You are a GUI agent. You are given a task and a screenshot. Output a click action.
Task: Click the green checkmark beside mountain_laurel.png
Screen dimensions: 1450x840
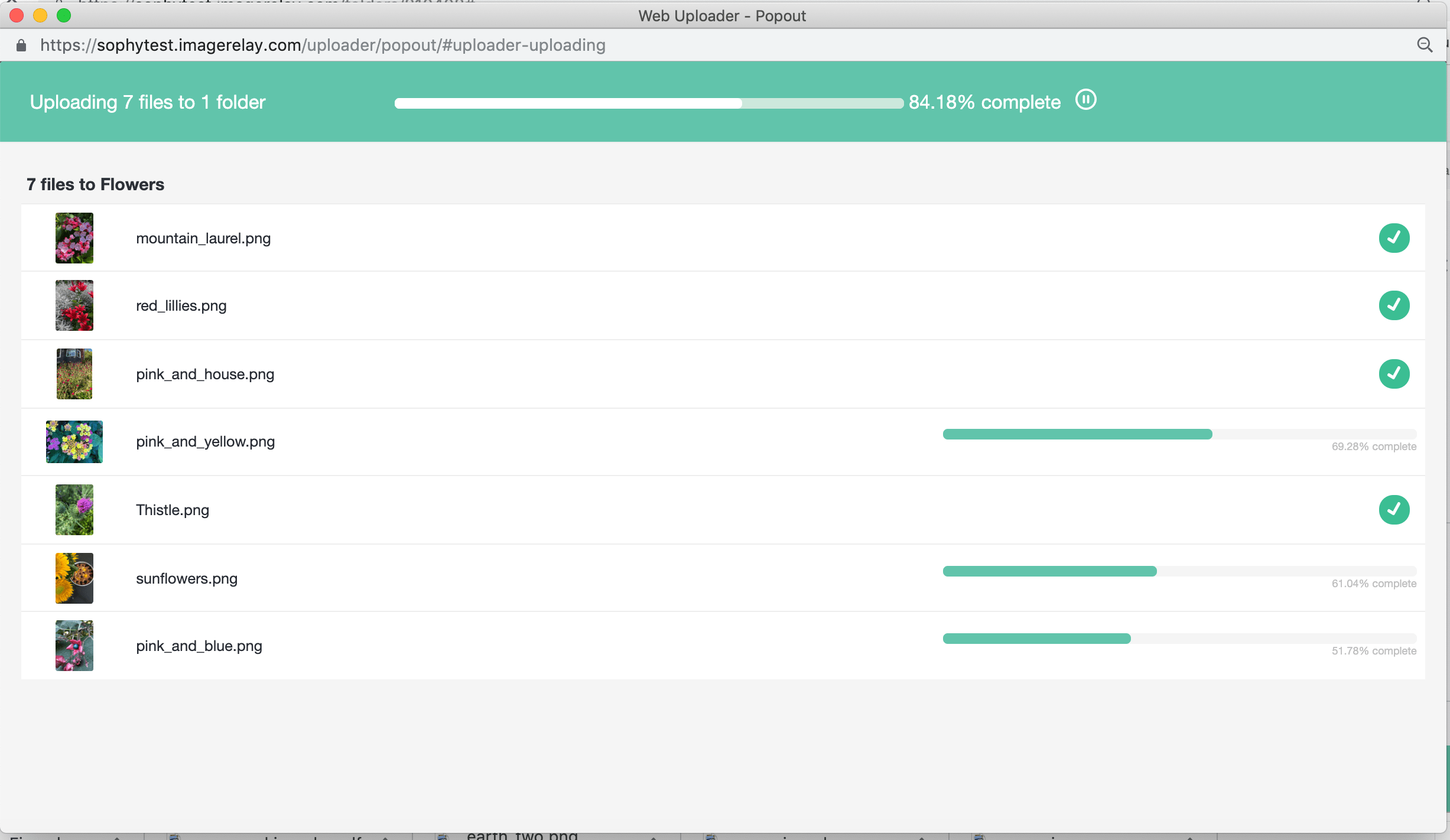point(1394,238)
